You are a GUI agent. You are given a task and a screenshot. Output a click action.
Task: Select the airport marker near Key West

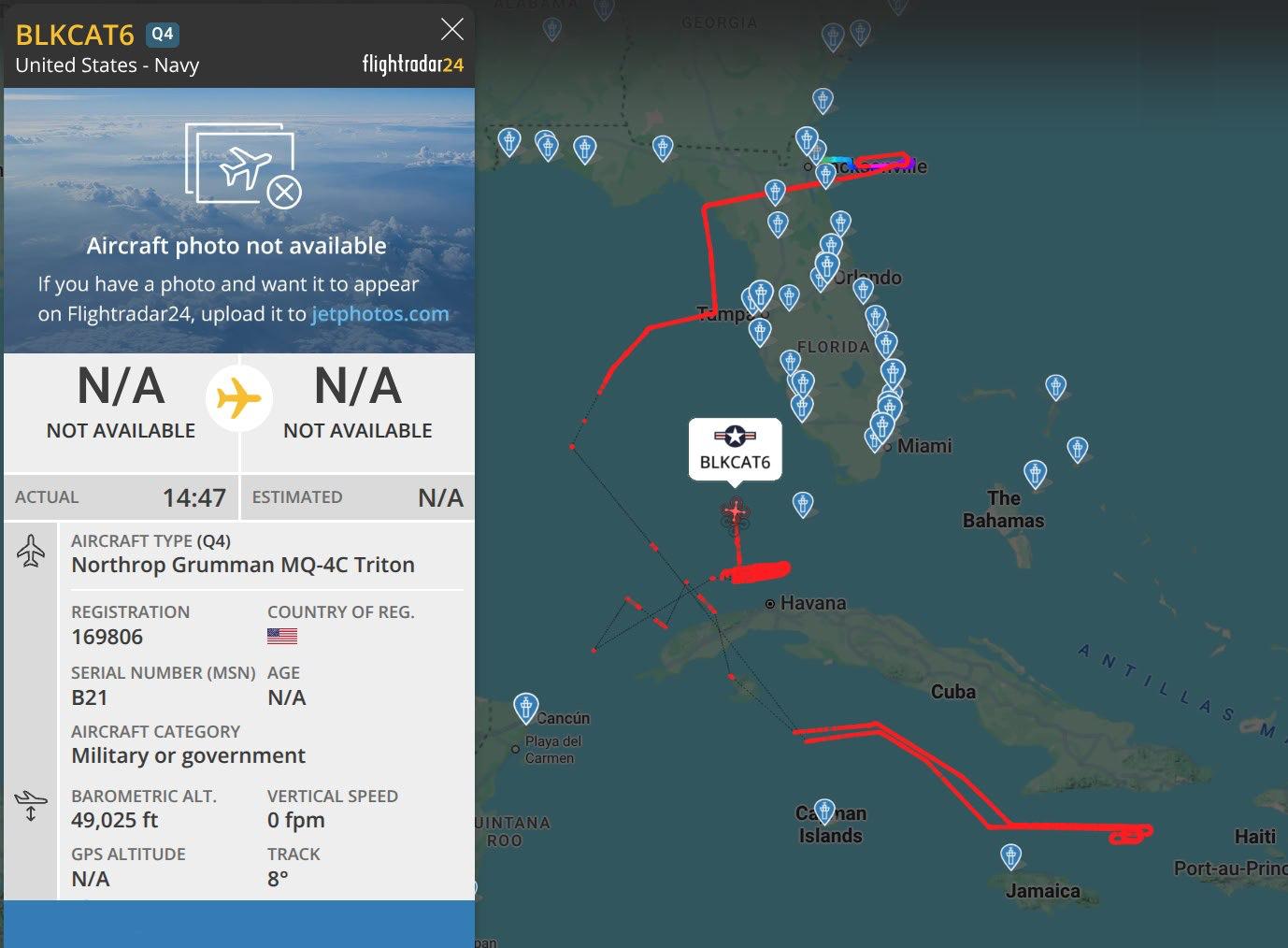coord(802,505)
